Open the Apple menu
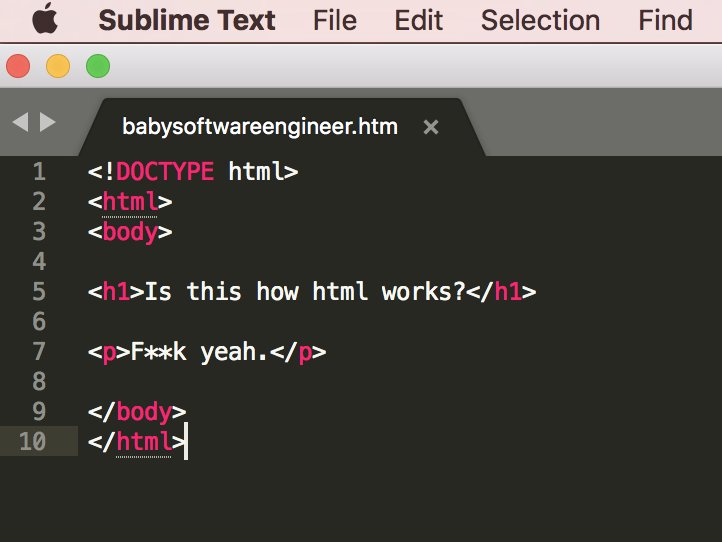 click(x=45, y=19)
